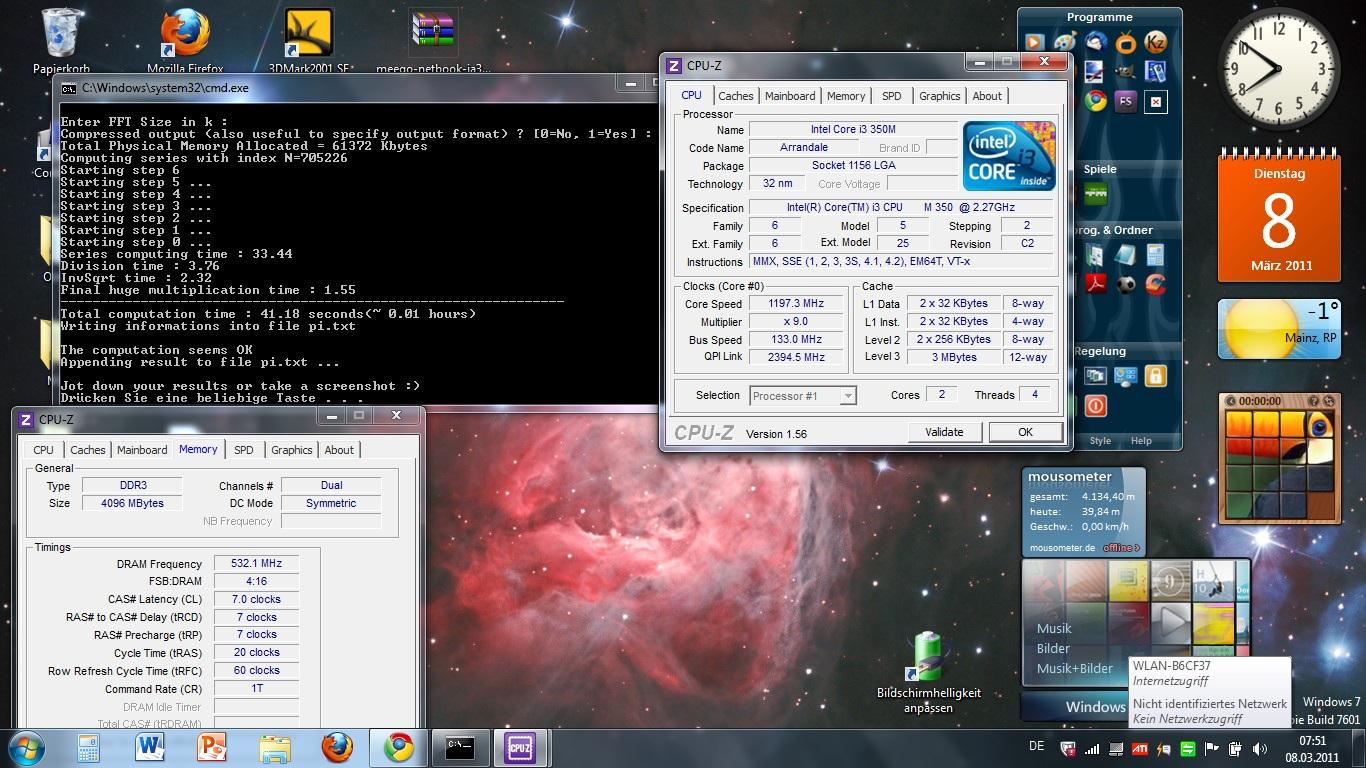Open the Kz icon in Programme gadget
Screen dimensions: 1366x768
(x=1155, y=42)
